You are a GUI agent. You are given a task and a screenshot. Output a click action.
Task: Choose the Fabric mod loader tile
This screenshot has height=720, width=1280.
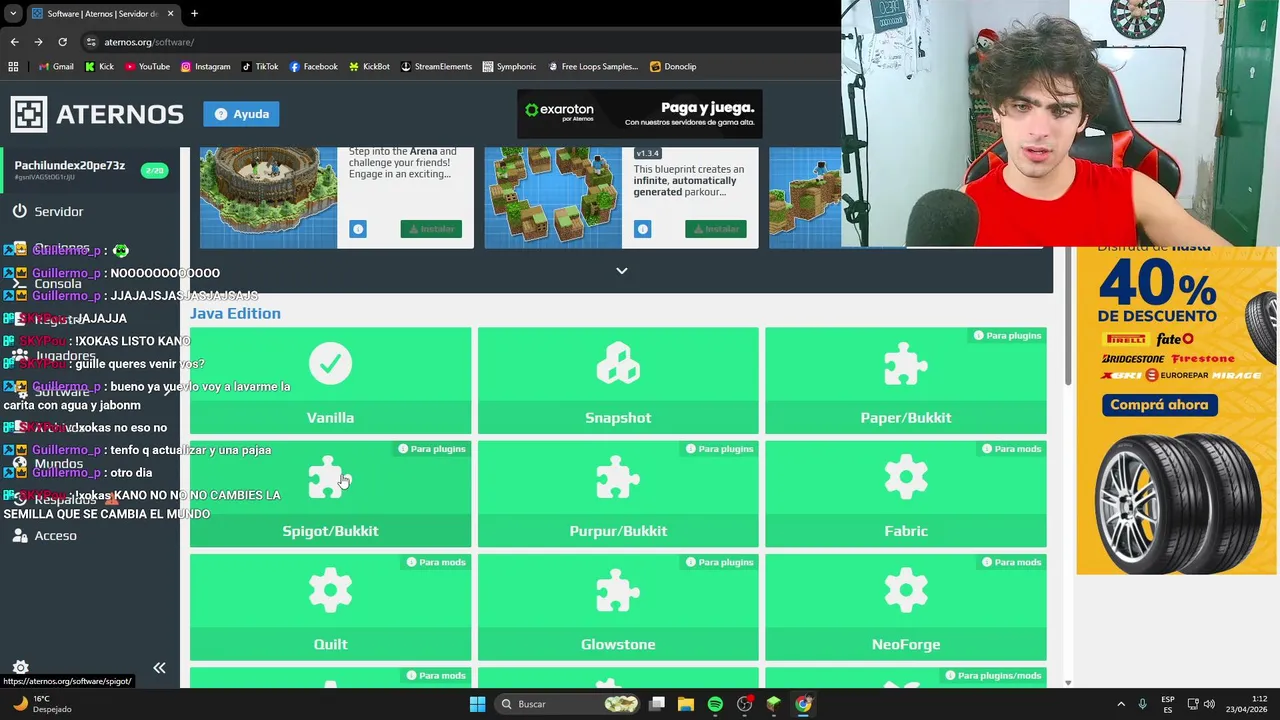pos(906,494)
